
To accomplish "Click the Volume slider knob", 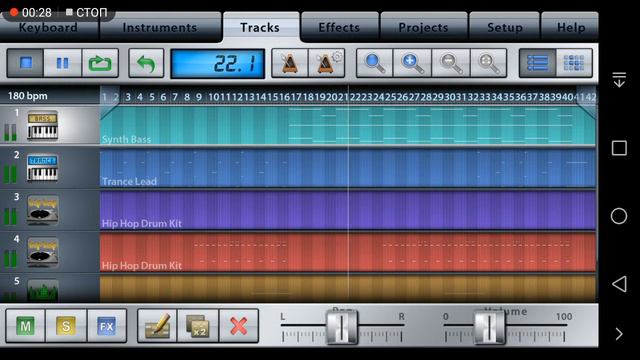I will [x=489, y=327].
